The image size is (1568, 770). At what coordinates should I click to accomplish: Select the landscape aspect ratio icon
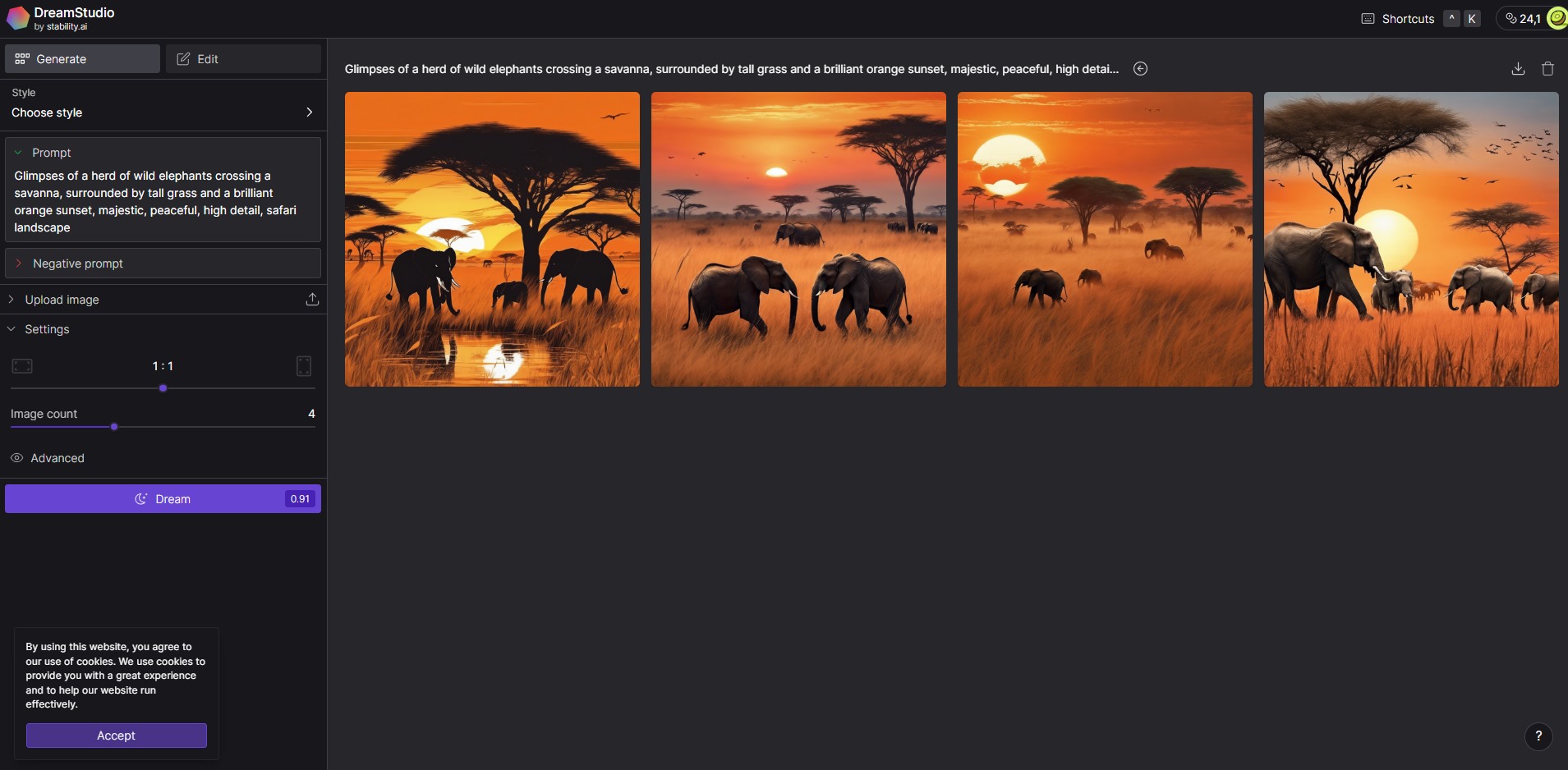point(22,366)
